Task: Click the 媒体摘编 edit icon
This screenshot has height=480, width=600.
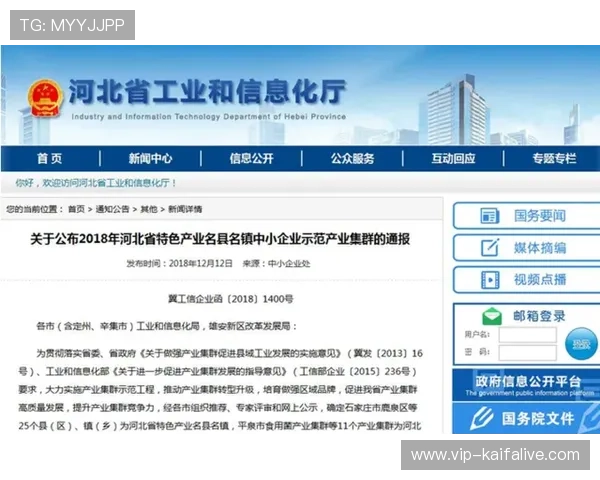Action: [x=490, y=248]
